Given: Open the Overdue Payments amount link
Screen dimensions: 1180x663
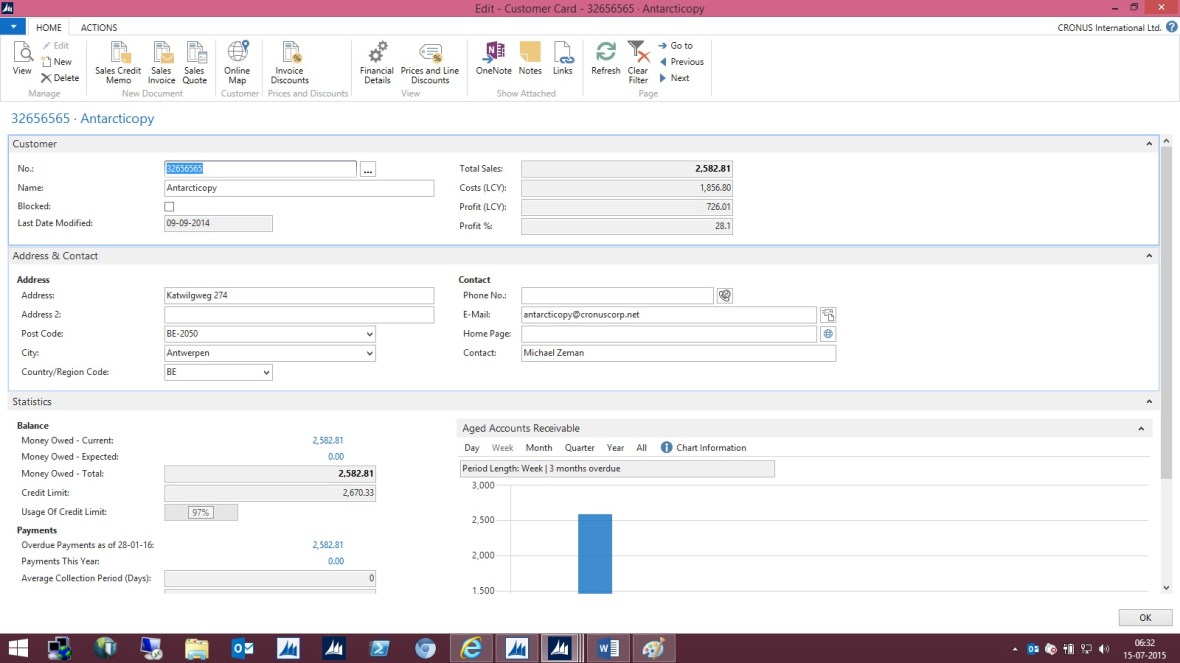Looking at the screenshot, I should (327, 545).
